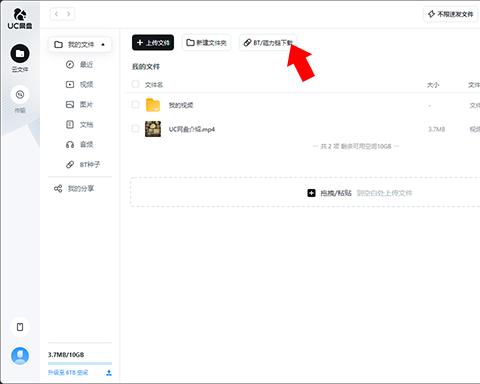Click the UC网盘 squirrel logo
Viewport: 480px width, 384px height.
20,18
